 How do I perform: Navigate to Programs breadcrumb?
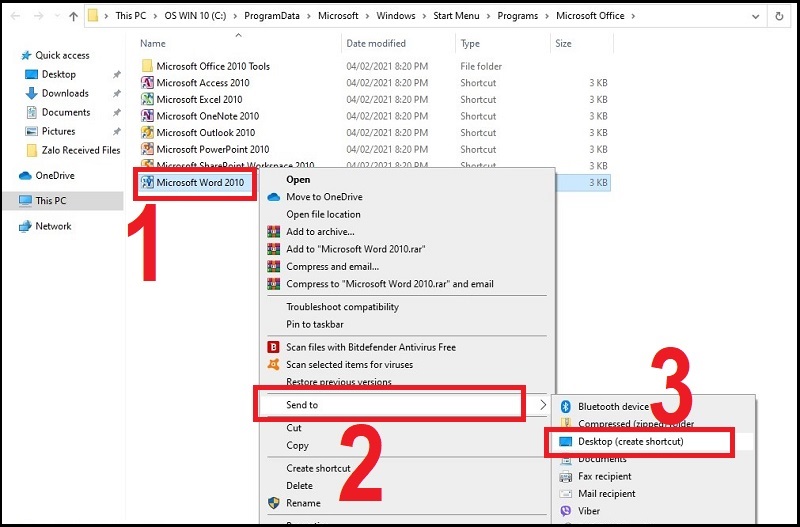(517, 16)
